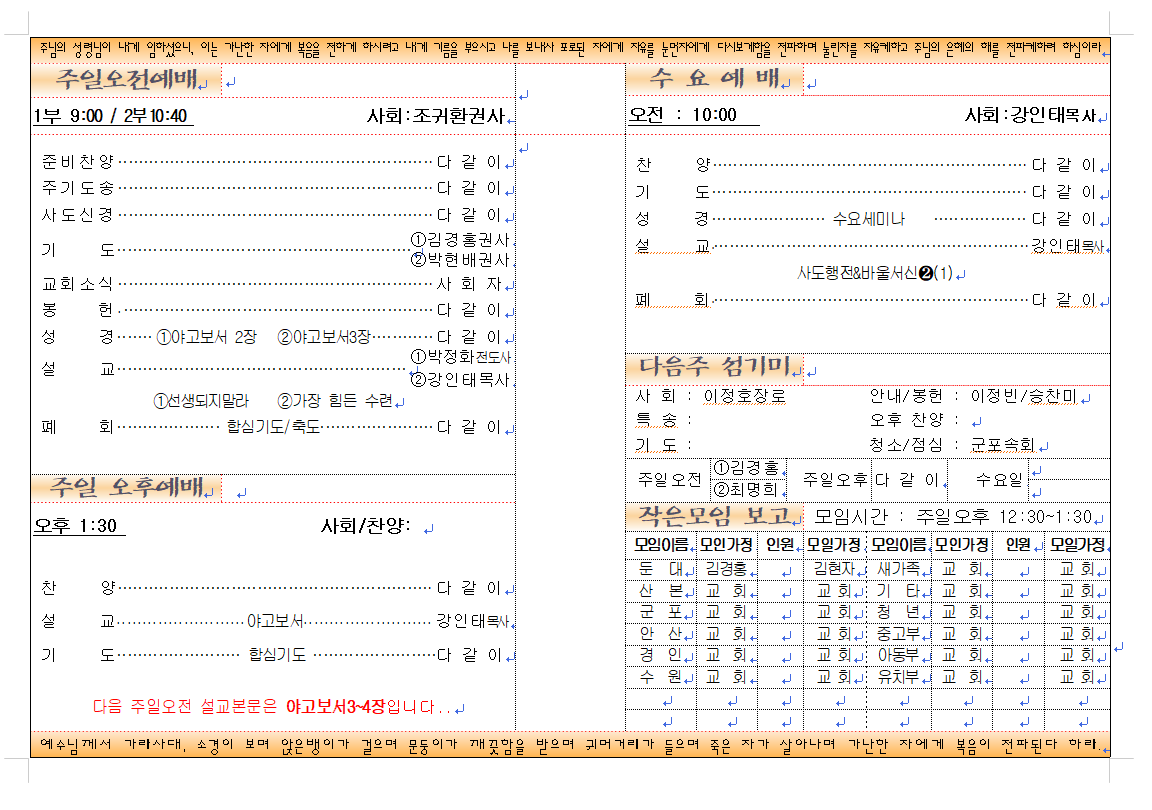The image size is (1152, 810).
Task: Click the '주기도송' order item
Action: [77, 187]
